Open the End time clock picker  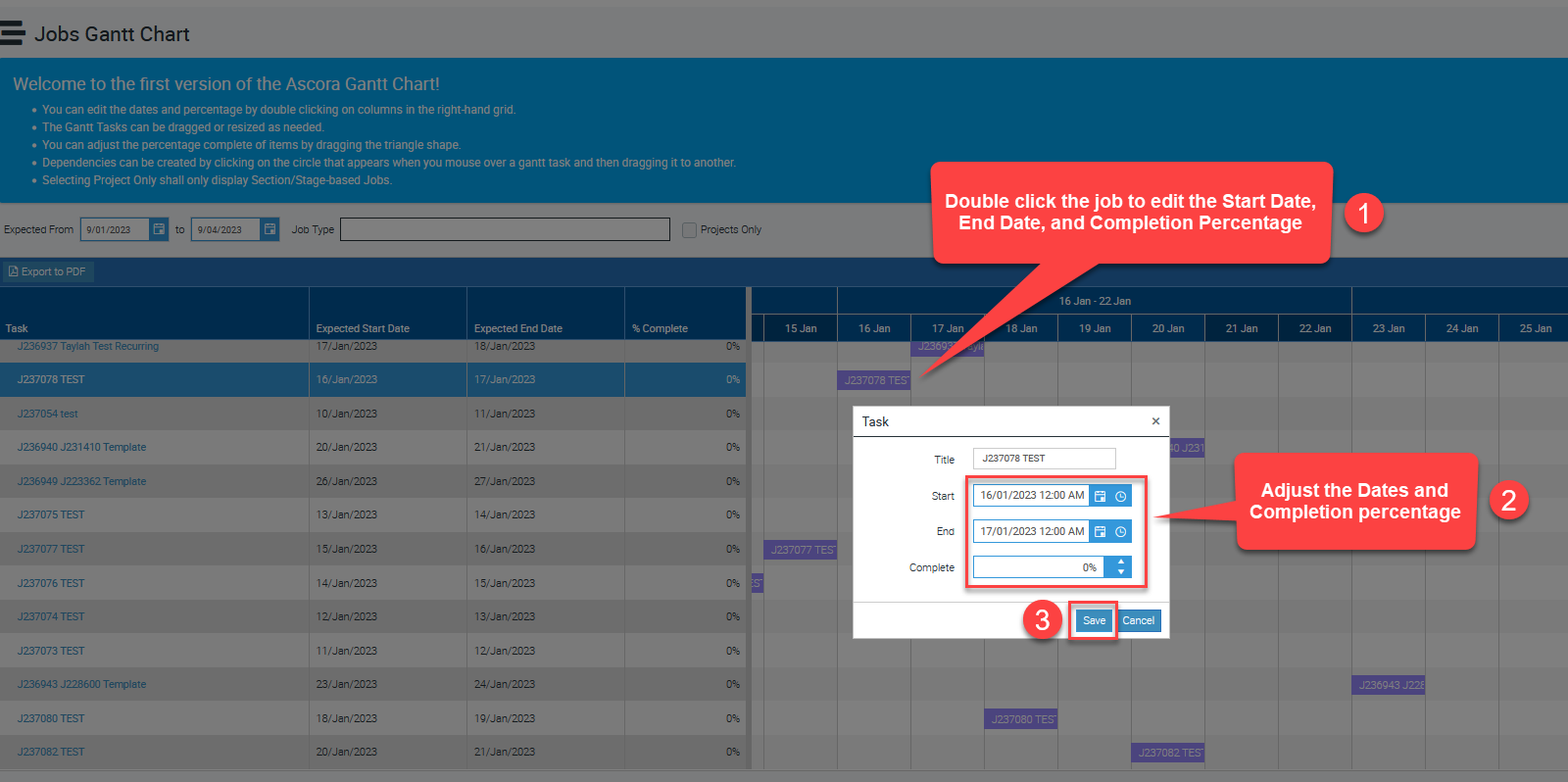point(1120,531)
